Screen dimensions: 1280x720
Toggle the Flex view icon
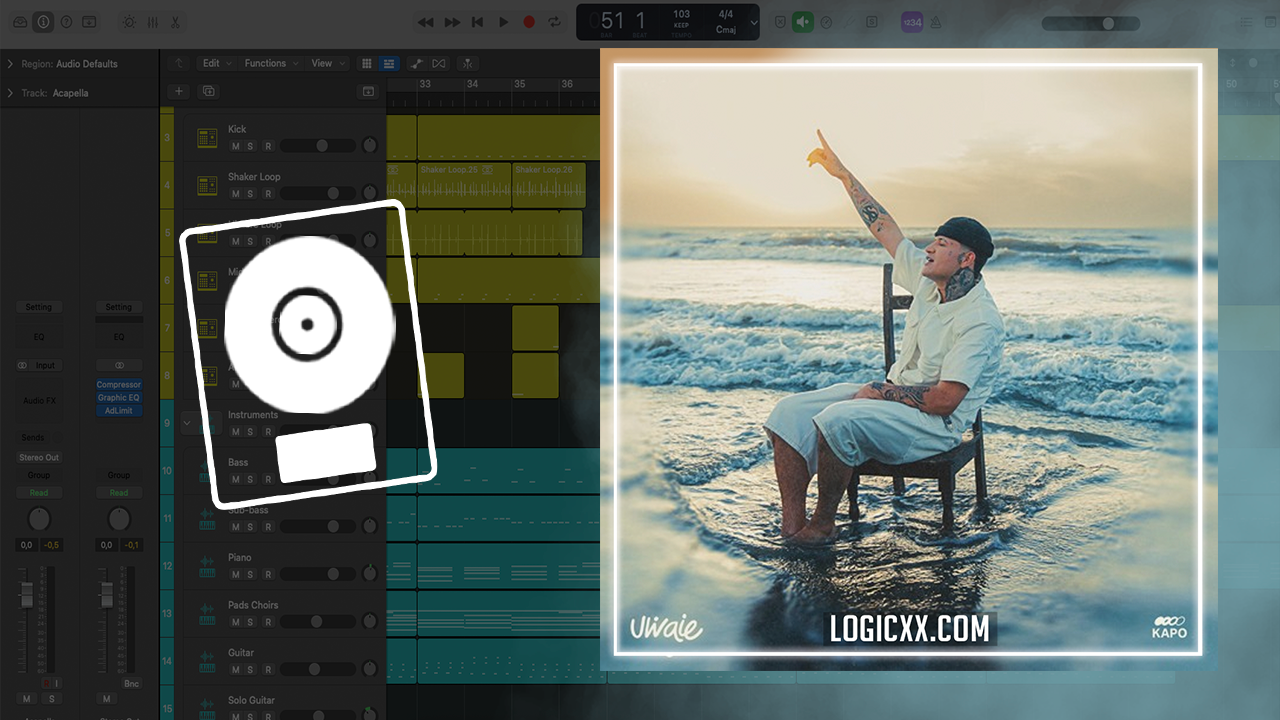tap(439, 63)
